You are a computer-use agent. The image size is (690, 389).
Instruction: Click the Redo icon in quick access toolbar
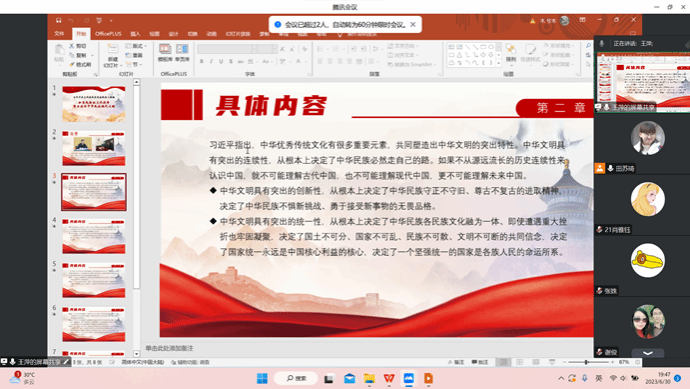point(86,20)
